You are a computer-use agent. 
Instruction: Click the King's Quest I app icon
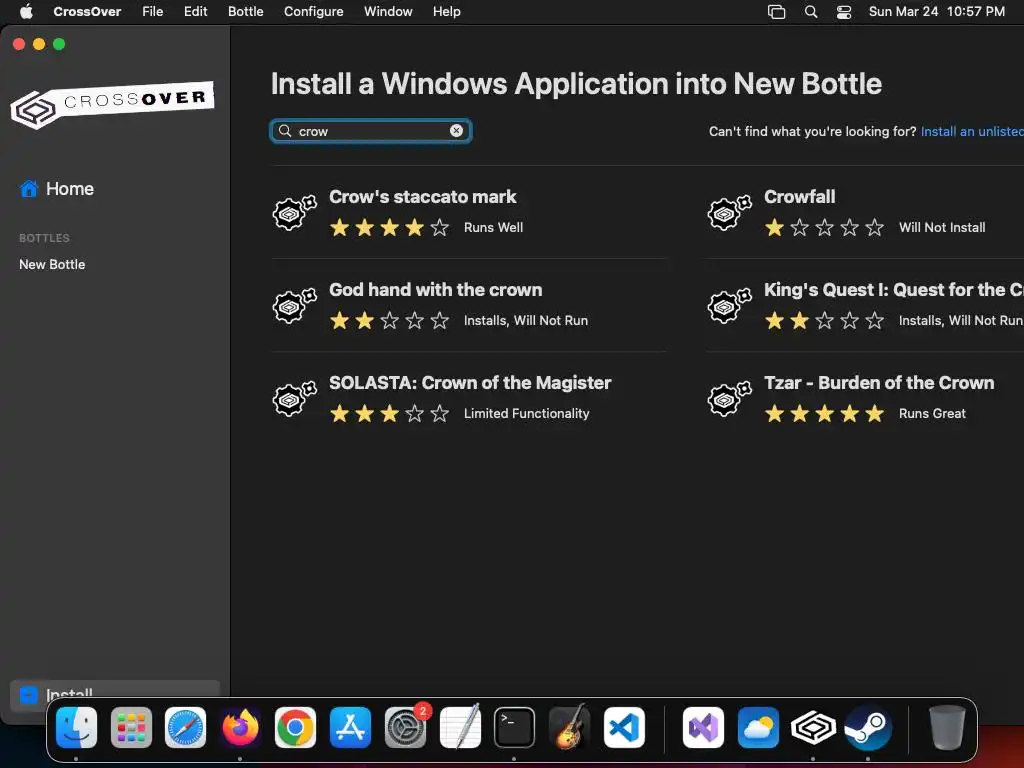coord(729,305)
